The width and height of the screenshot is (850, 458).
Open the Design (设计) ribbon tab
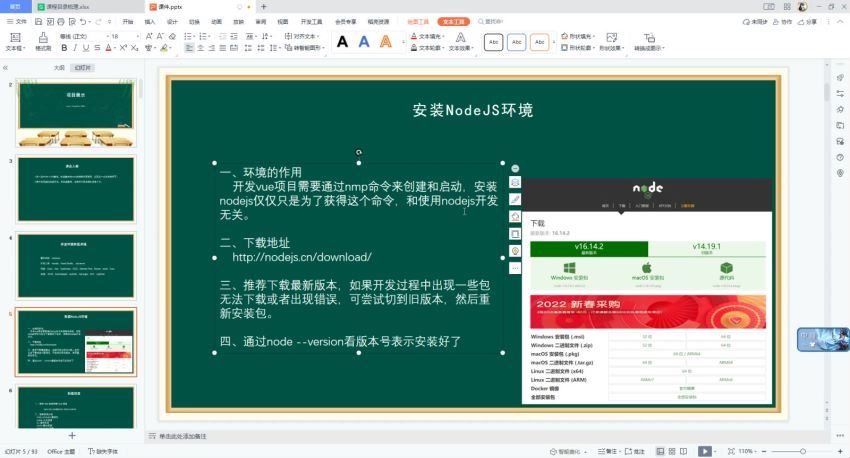[x=172, y=22]
